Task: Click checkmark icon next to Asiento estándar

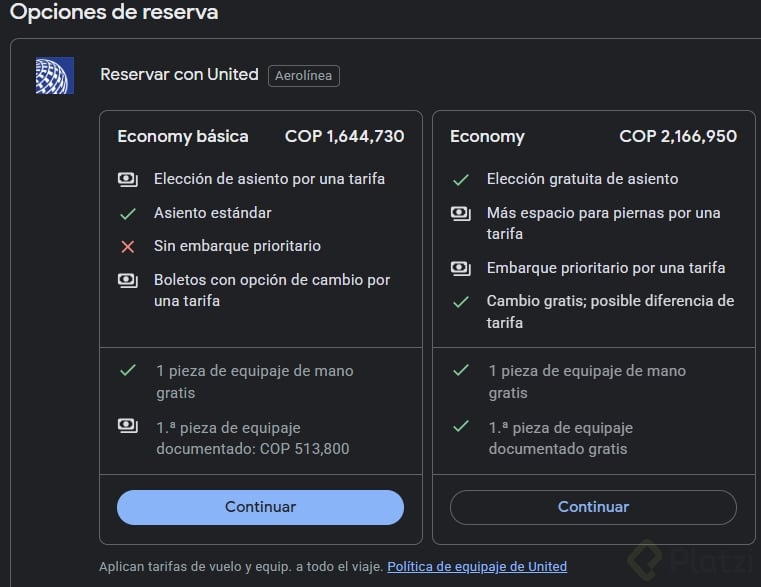Action: [128, 213]
